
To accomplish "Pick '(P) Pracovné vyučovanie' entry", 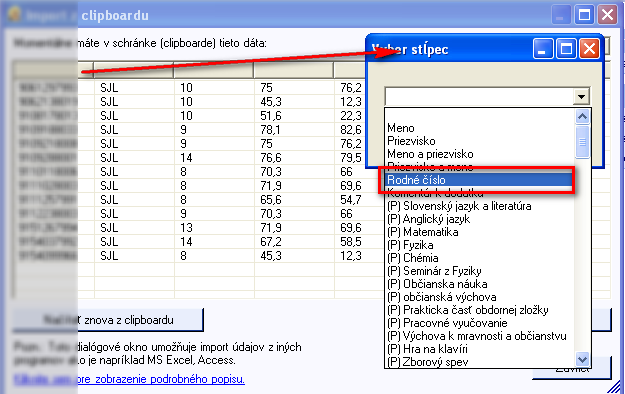I will [x=447, y=323].
